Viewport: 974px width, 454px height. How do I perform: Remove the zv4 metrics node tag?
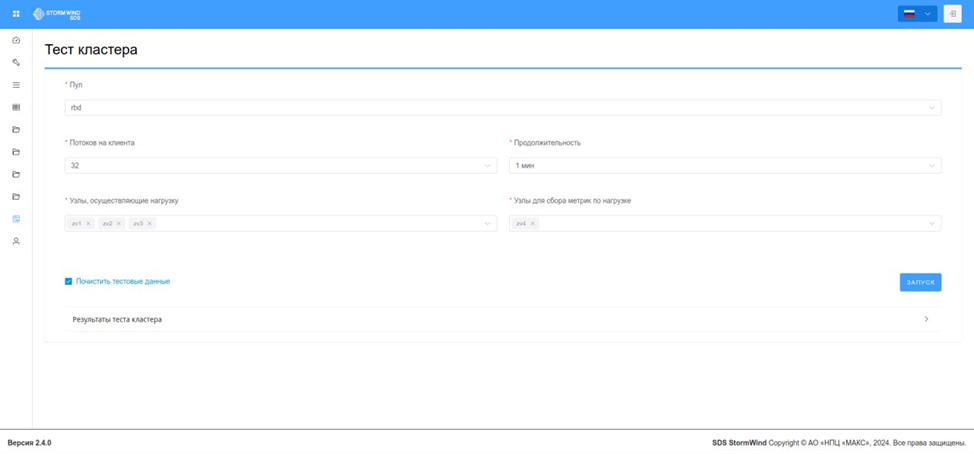point(532,224)
